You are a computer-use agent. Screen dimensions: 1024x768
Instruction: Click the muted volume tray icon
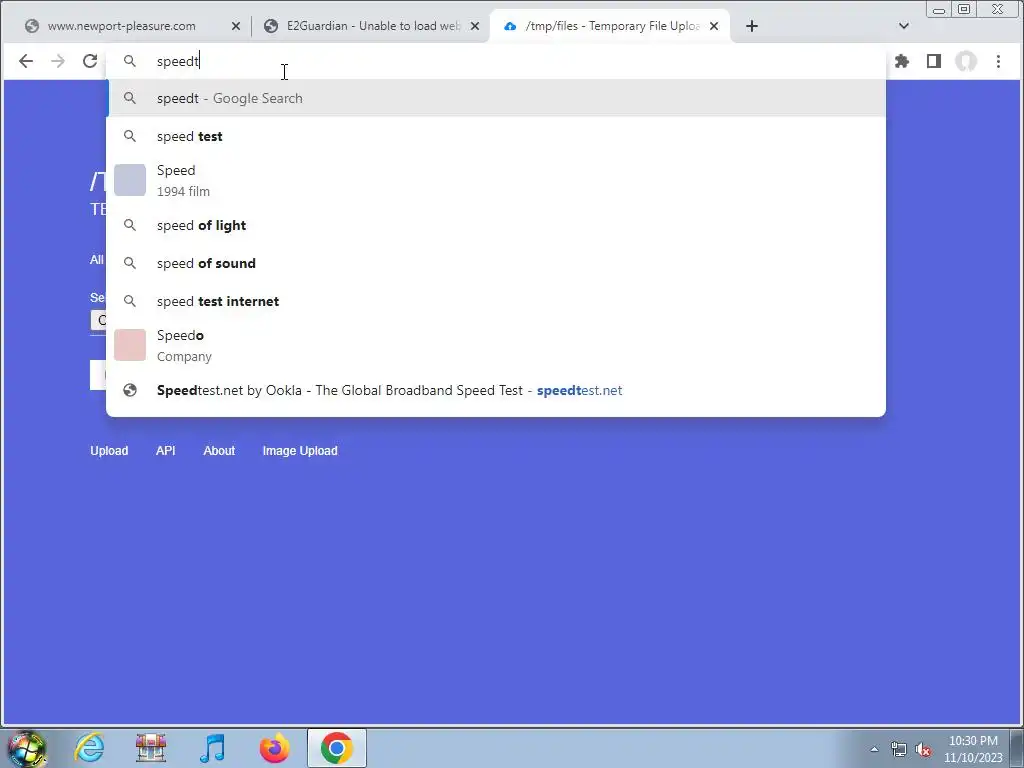[x=923, y=750]
